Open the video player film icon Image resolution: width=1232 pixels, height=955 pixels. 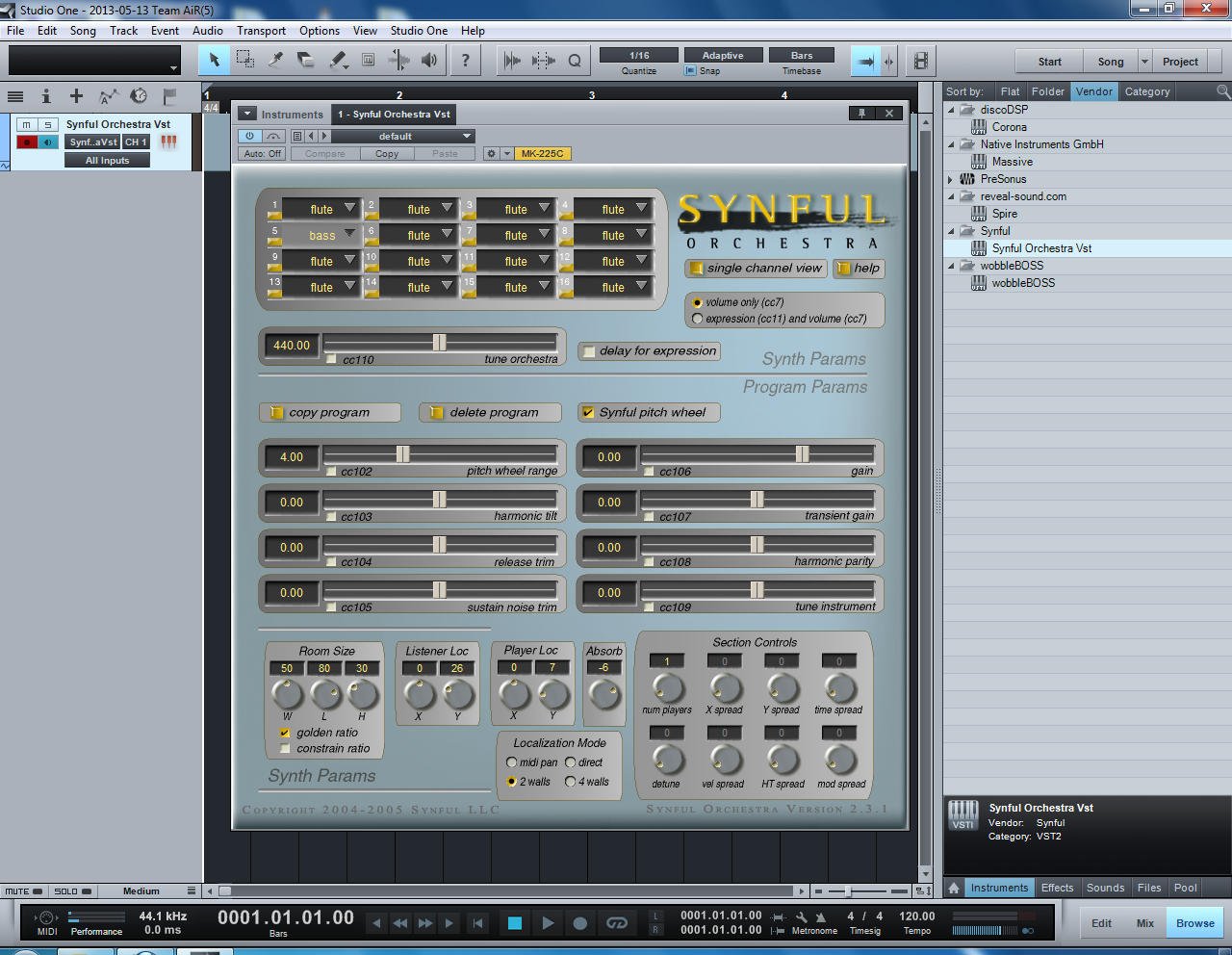coord(921,62)
